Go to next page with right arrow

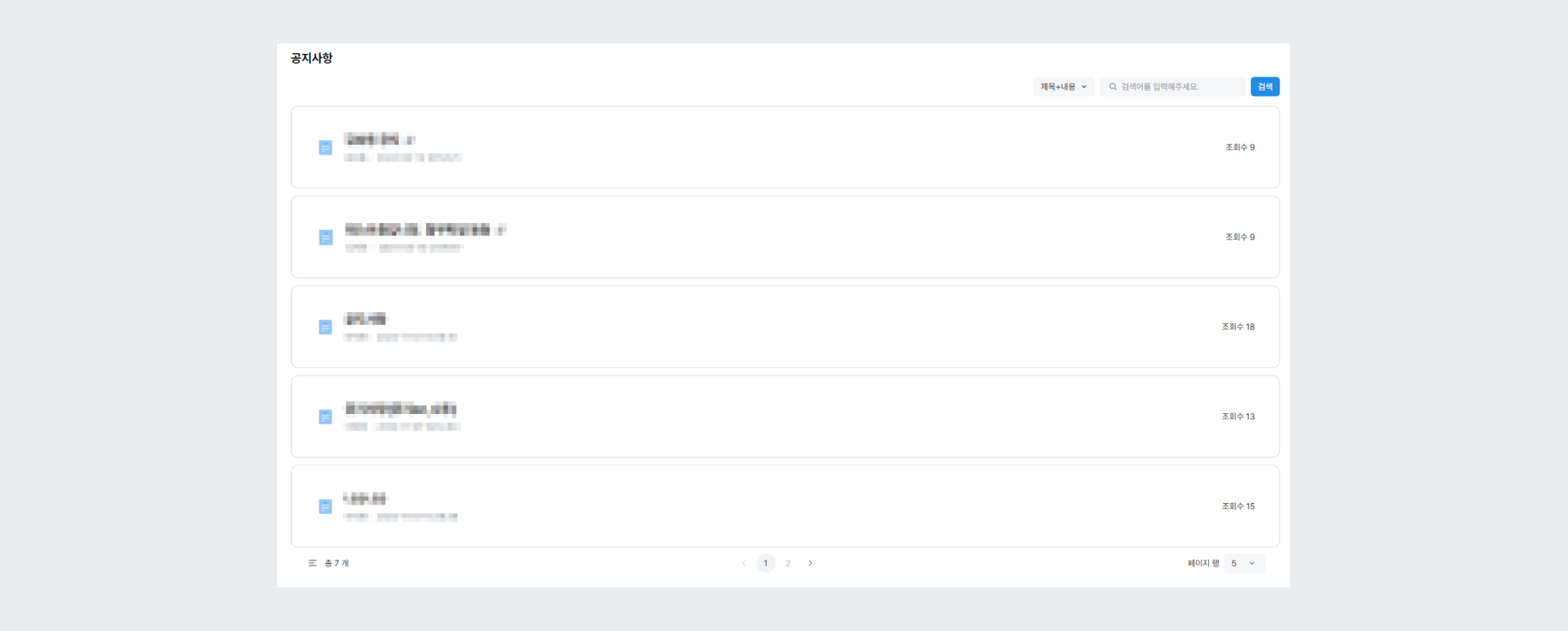810,563
